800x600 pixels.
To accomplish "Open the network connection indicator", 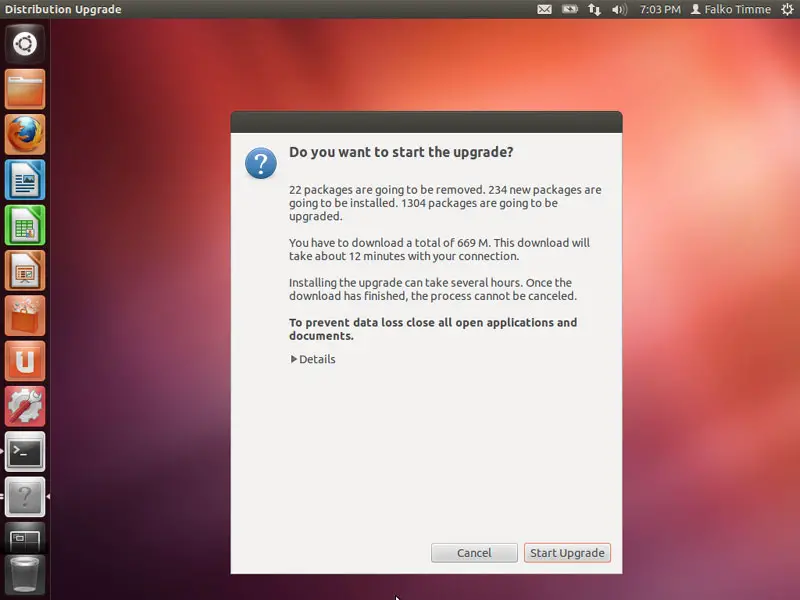I will coord(594,9).
